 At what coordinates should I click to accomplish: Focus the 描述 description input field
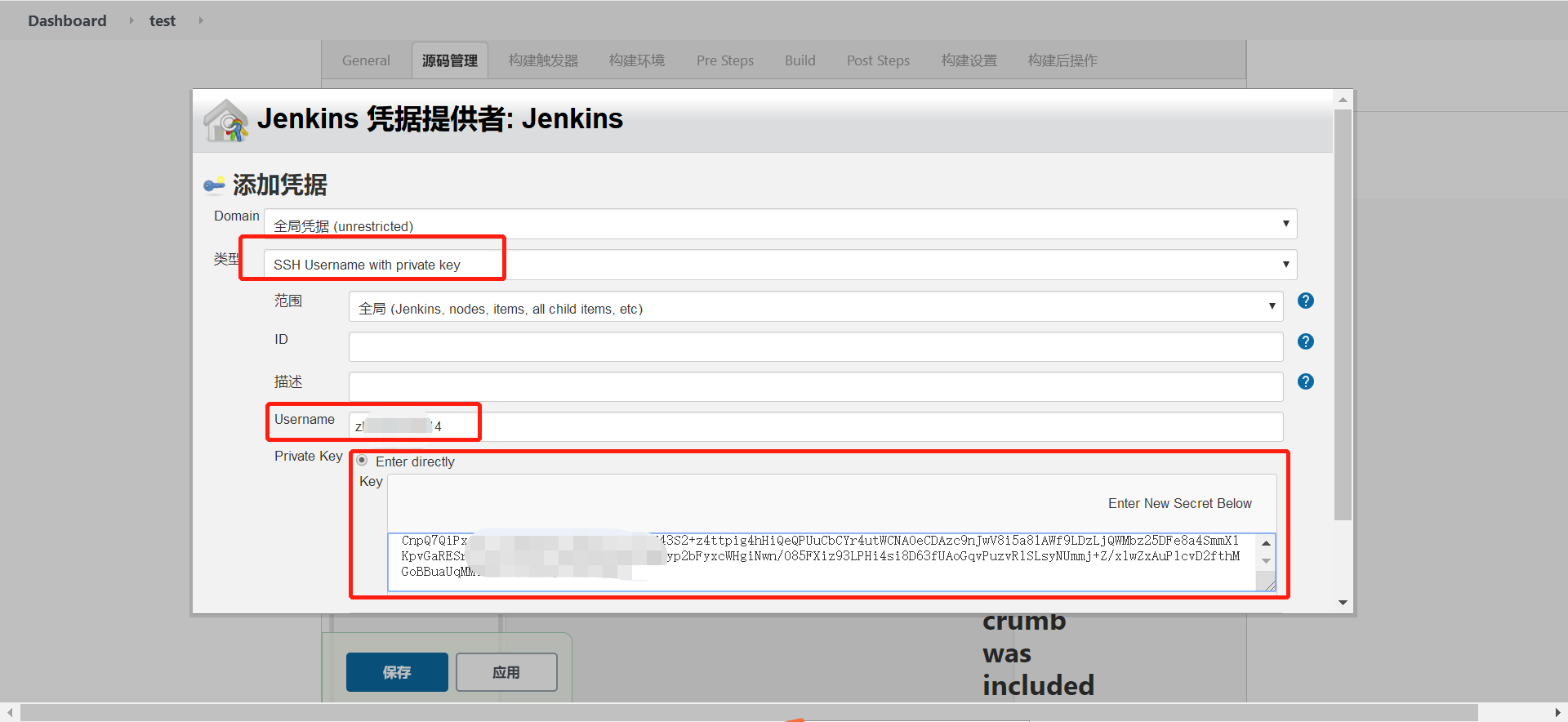point(816,386)
